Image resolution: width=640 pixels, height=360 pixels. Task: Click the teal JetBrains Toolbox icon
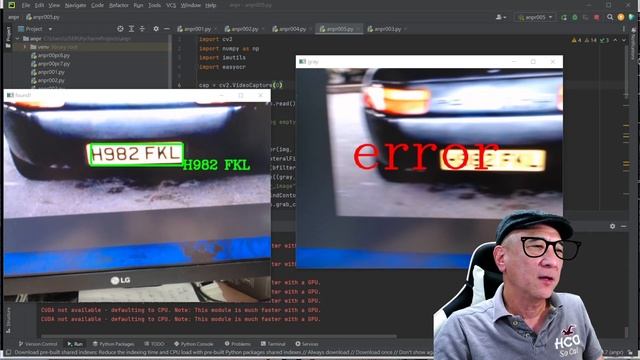631,17
